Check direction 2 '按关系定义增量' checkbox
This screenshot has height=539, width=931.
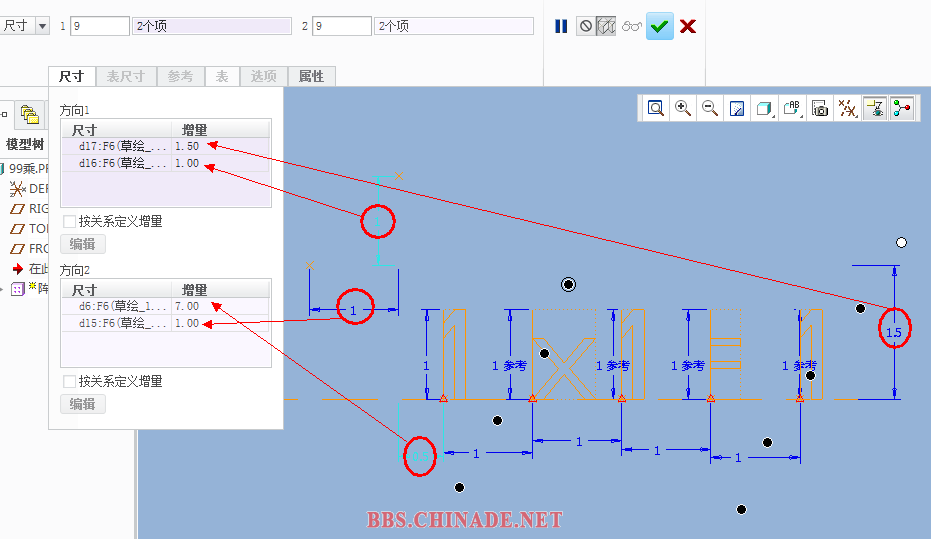tap(70, 381)
